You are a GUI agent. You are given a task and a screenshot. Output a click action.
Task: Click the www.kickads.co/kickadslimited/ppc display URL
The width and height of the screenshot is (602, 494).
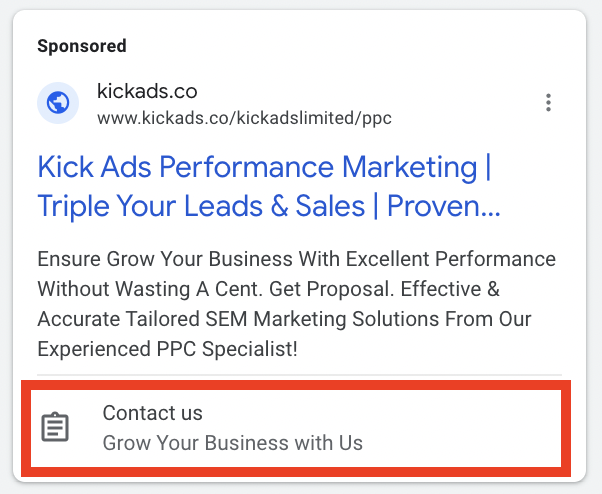click(x=244, y=118)
